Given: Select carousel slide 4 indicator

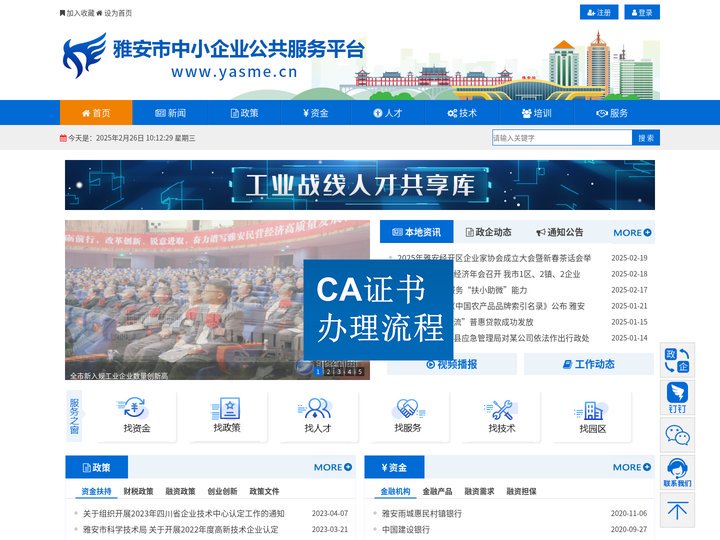Looking at the screenshot, I should click(x=349, y=371).
